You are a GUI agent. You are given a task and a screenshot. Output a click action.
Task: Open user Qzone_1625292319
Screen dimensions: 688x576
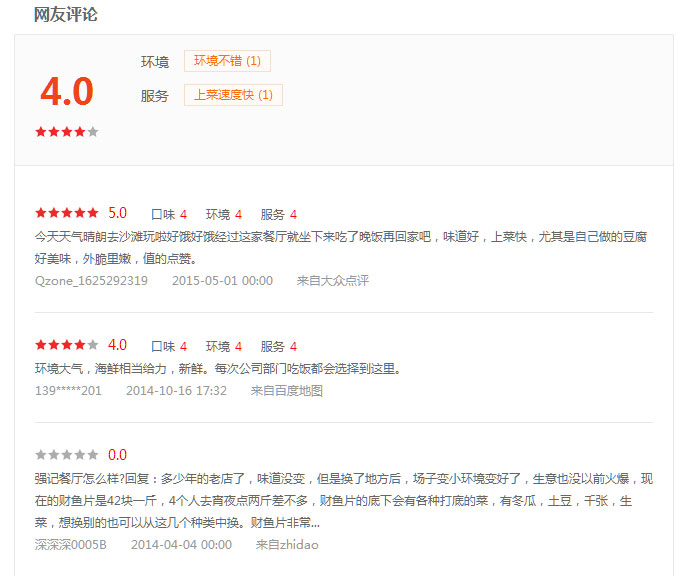coord(91,281)
